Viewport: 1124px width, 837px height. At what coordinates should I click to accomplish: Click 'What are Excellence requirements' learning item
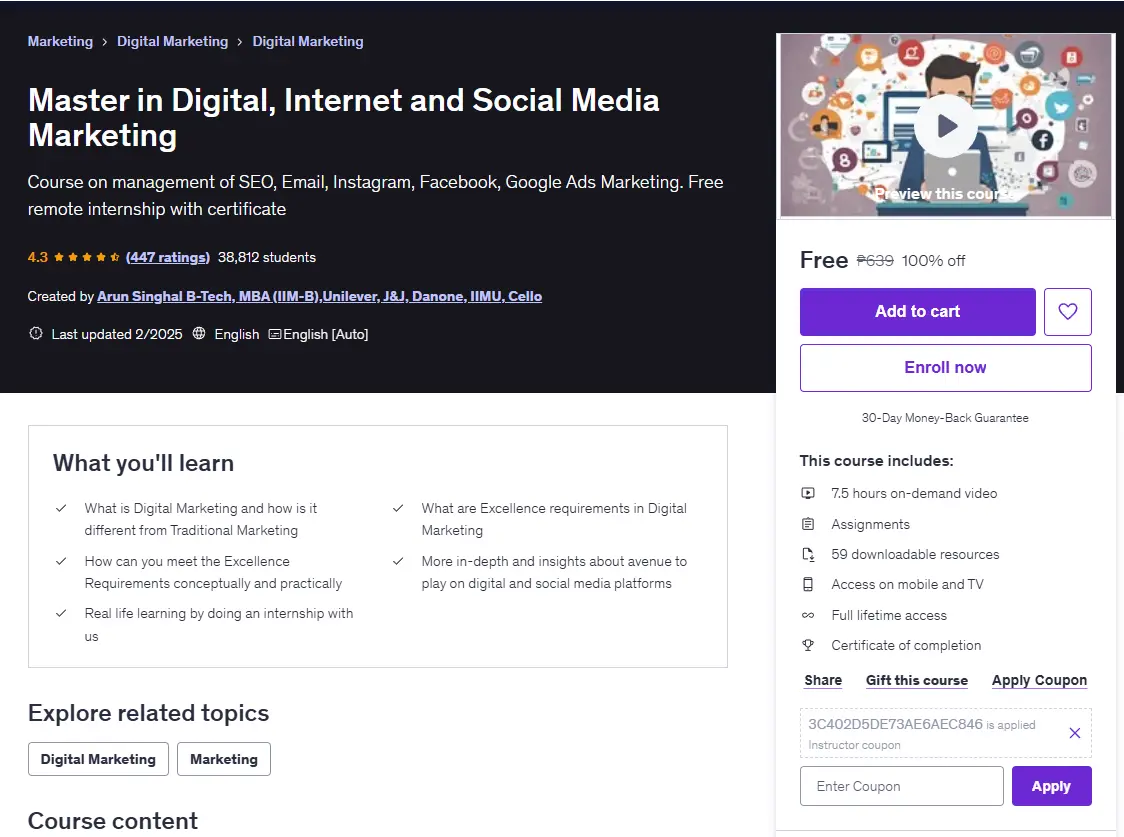coord(554,519)
